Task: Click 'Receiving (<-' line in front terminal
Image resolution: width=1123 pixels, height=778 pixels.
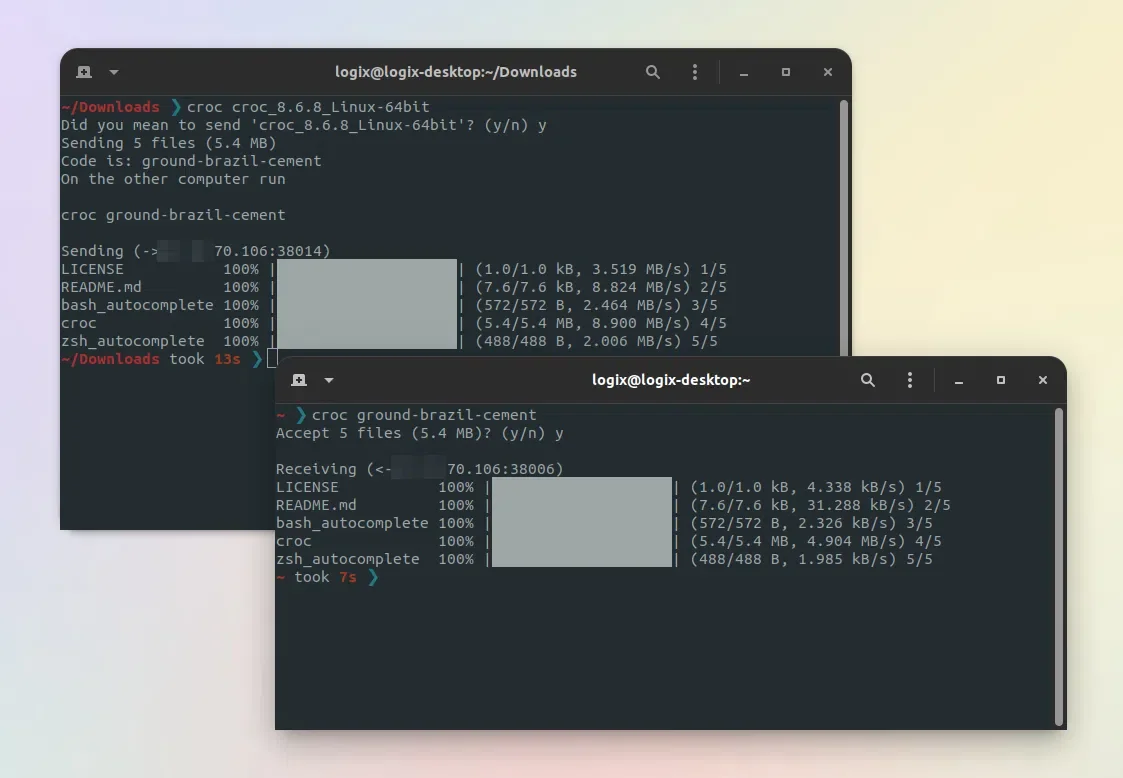Action: pyautogui.click(x=420, y=469)
